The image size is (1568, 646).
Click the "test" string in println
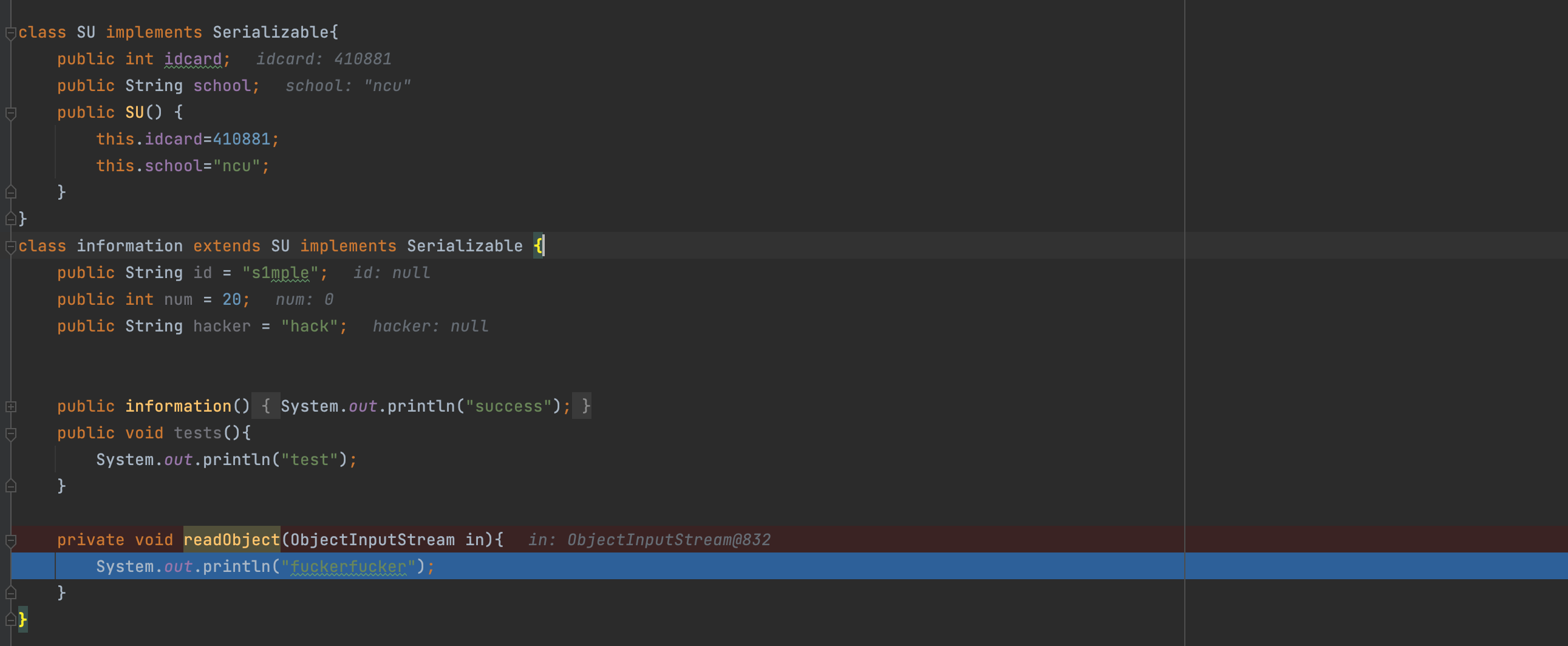(309, 460)
